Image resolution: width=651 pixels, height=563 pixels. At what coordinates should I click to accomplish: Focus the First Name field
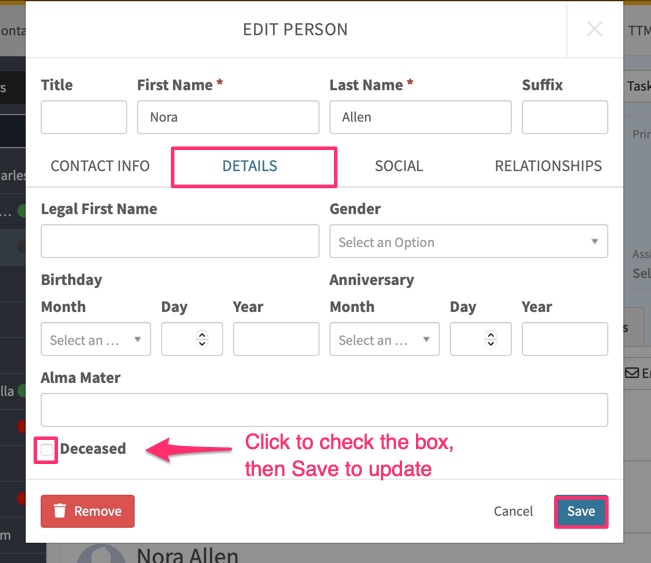tap(228, 117)
